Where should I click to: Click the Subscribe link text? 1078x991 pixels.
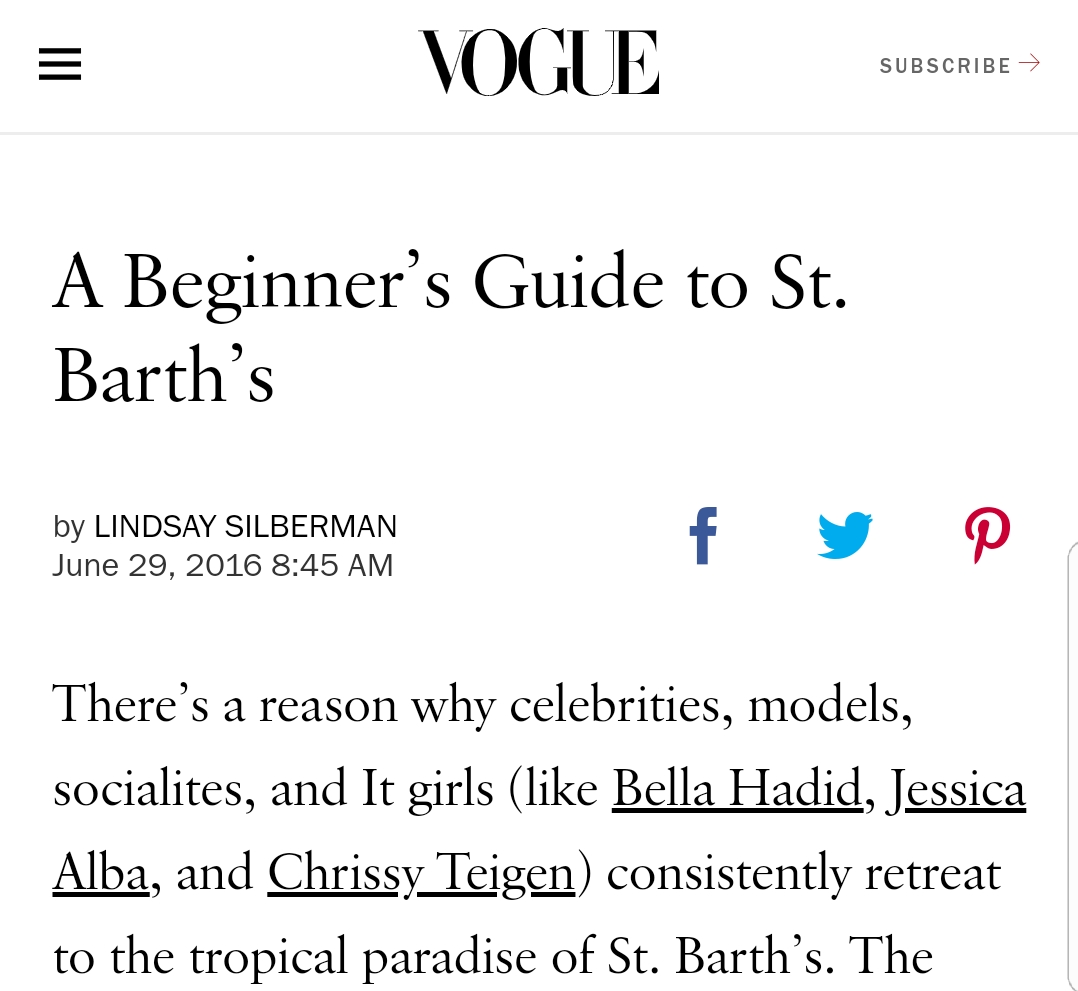945,66
